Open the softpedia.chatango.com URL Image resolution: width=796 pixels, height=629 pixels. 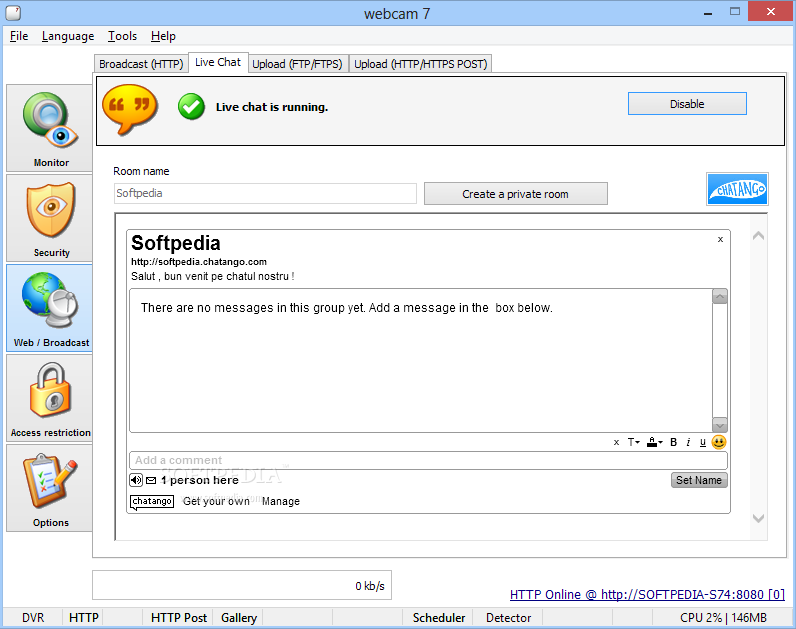199,262
